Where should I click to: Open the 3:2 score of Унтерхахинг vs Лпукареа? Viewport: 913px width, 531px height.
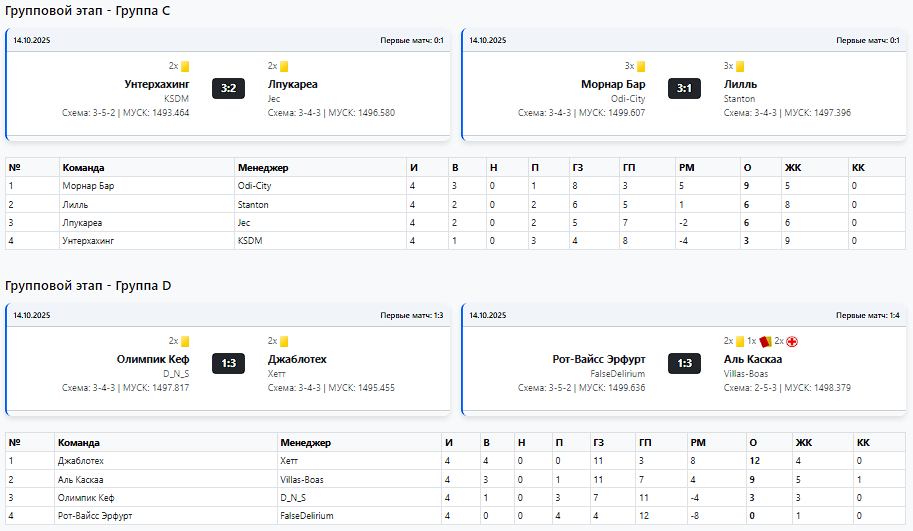pyautogui.click(x=228, y=88)
